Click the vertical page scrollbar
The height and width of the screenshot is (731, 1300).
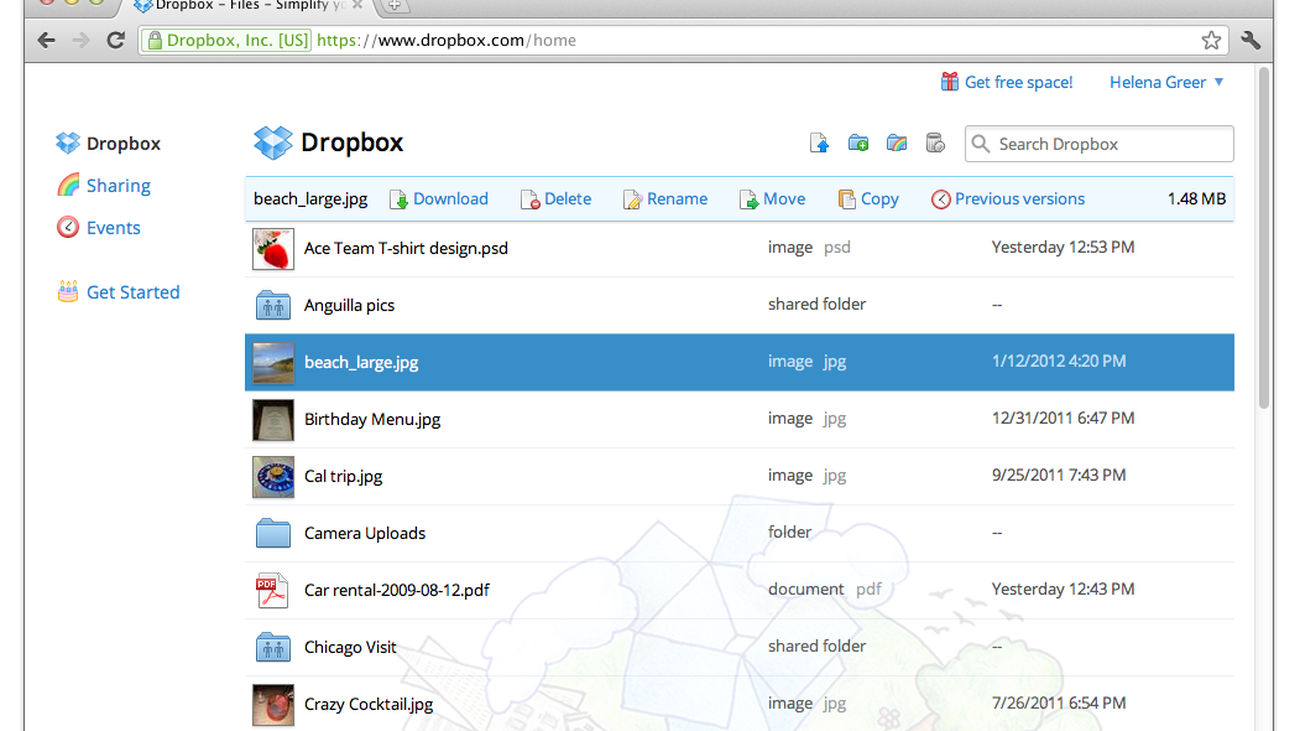[1264, 240]
